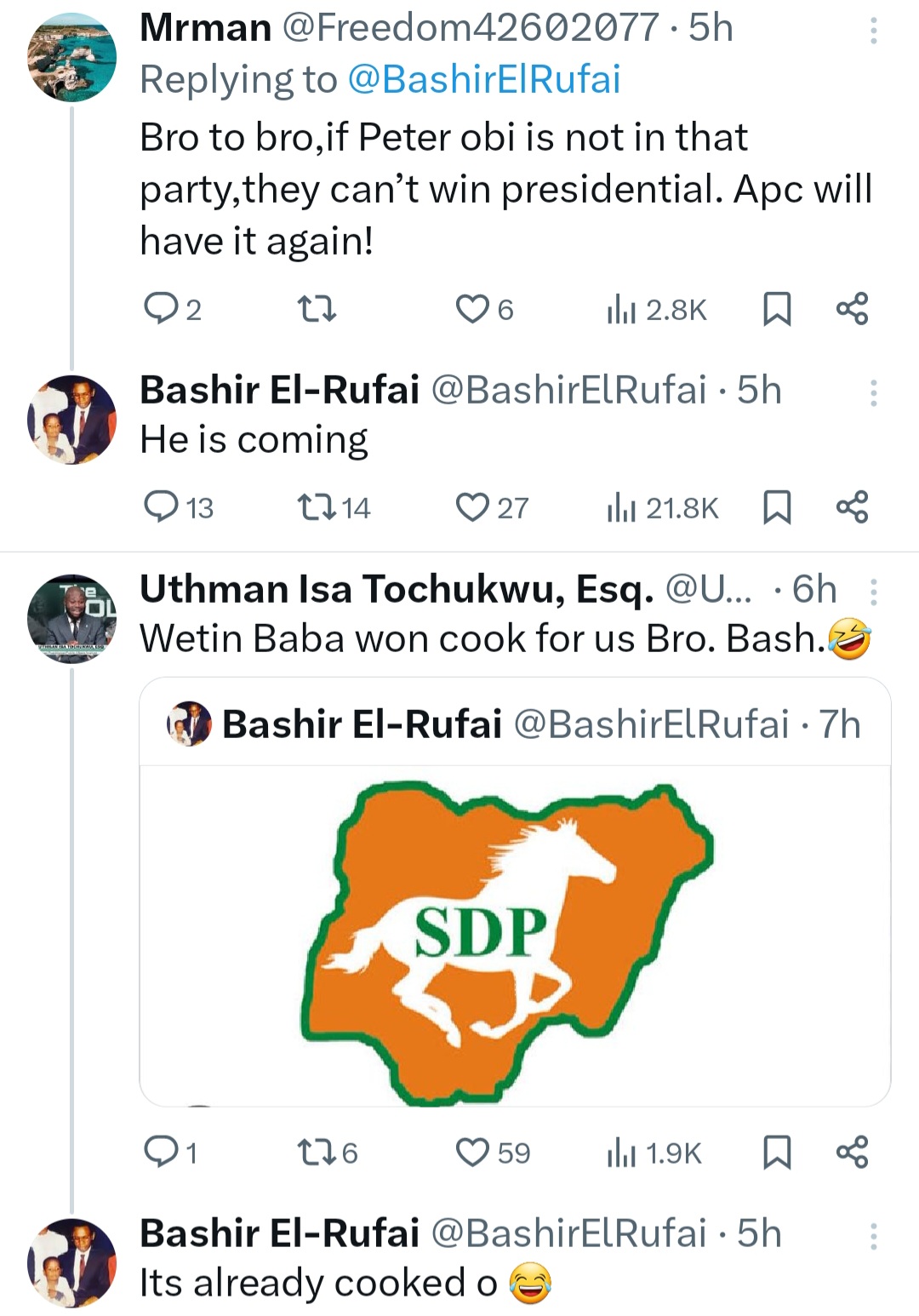The image size is (919, 1316).
Task: Retweet Mrman's Peter Obi tweet
Action: (318, 308)
